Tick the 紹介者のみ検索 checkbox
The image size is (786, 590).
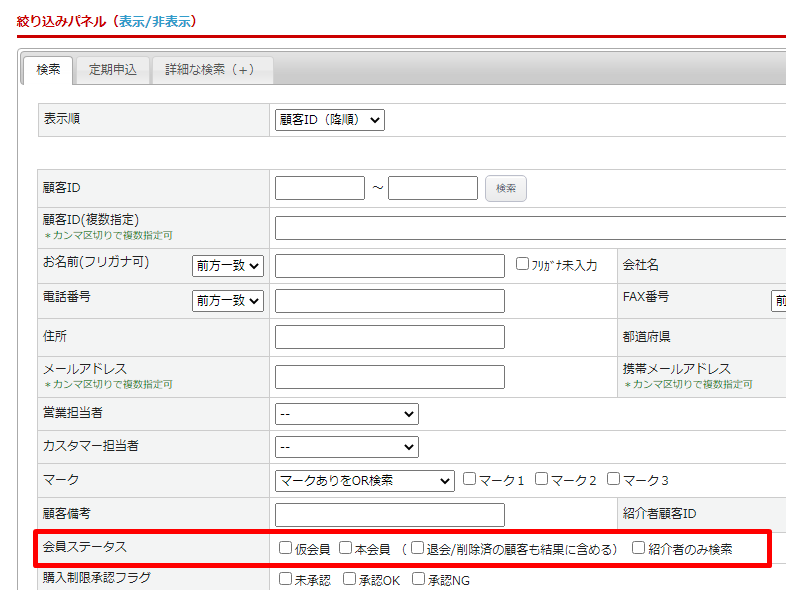638,548
